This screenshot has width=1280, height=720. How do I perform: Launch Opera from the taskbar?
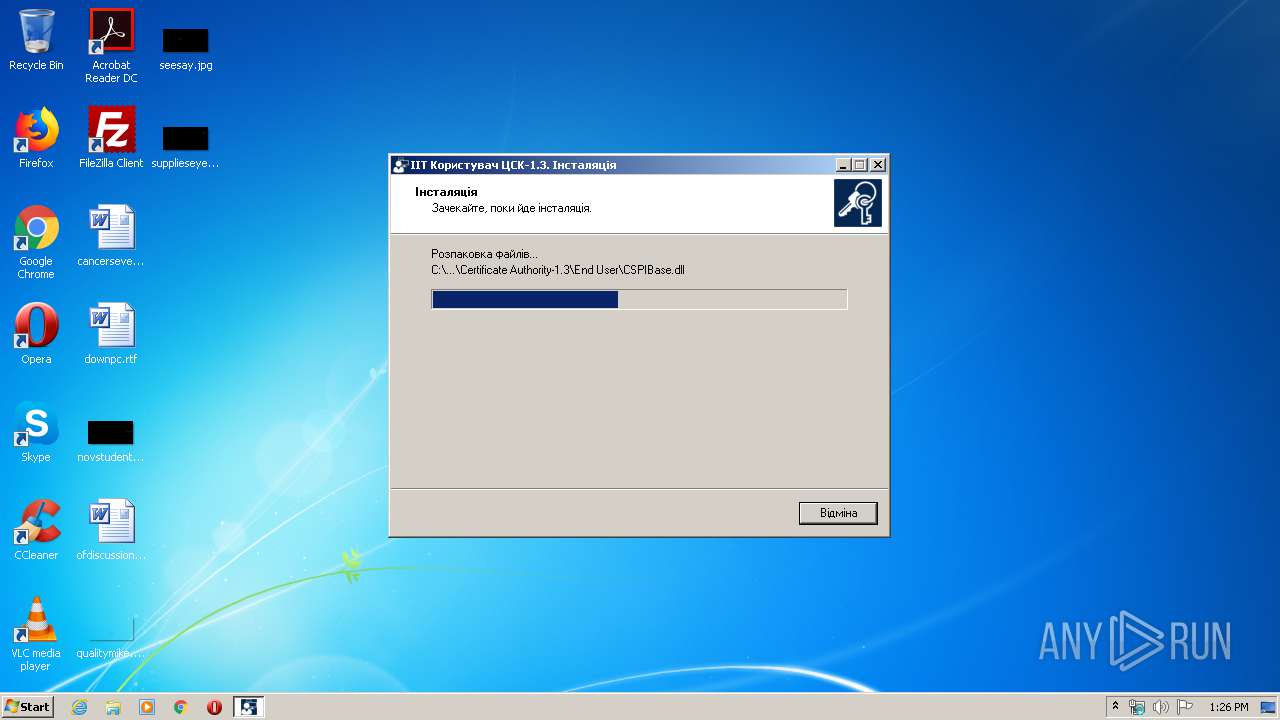(214, 707)
